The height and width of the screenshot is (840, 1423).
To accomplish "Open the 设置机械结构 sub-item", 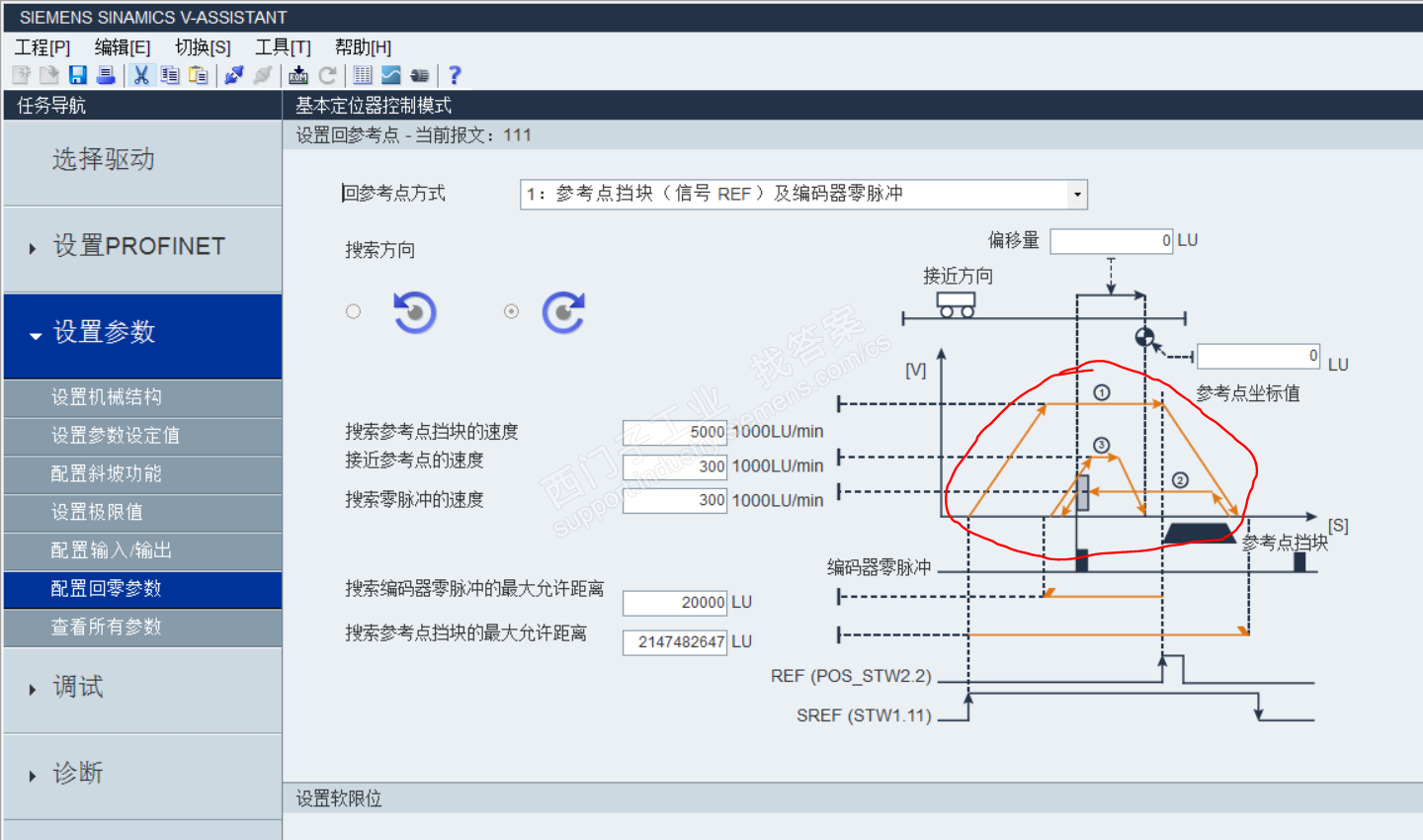I will [x=142, y=397].
